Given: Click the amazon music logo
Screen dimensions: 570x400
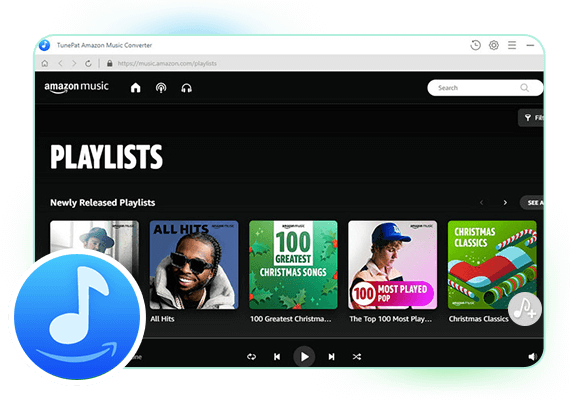Looking at the screenshot, I should pyautogui.click(x=76, y=87).
